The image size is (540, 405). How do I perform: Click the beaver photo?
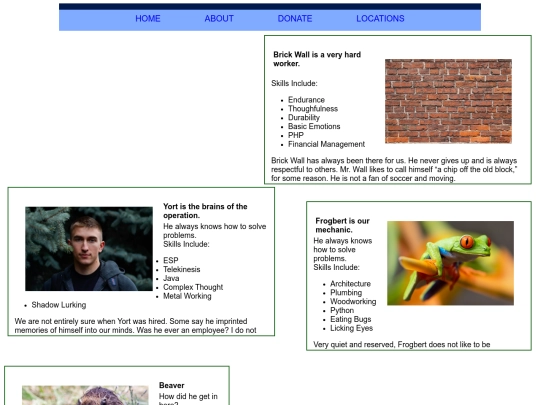coord(85,395)
